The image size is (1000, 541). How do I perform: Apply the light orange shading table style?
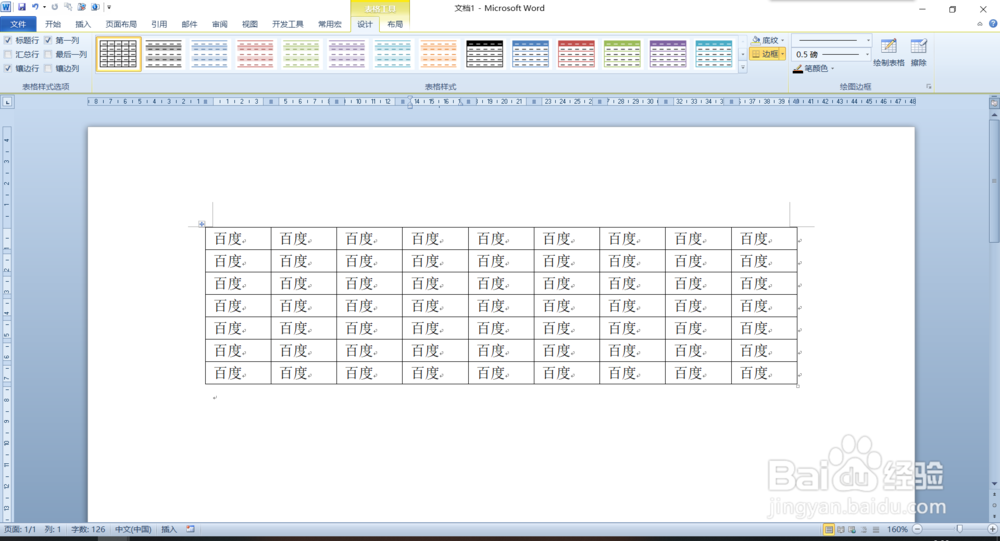(439, 54)
